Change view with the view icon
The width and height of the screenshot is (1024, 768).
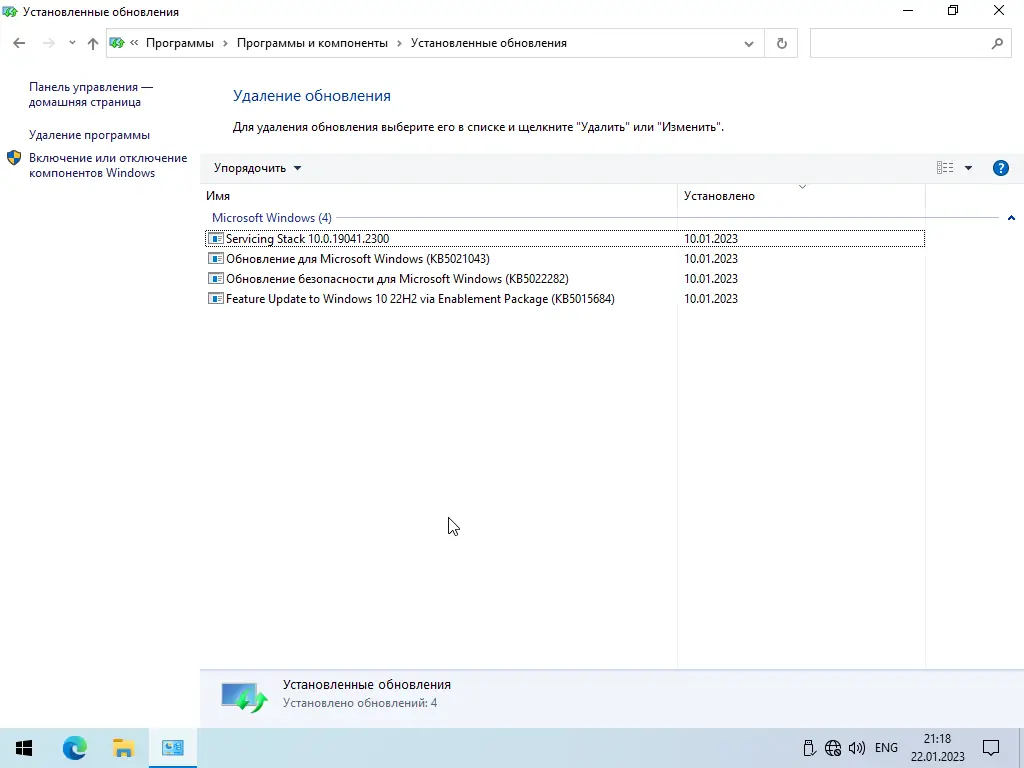pos(945,168)
